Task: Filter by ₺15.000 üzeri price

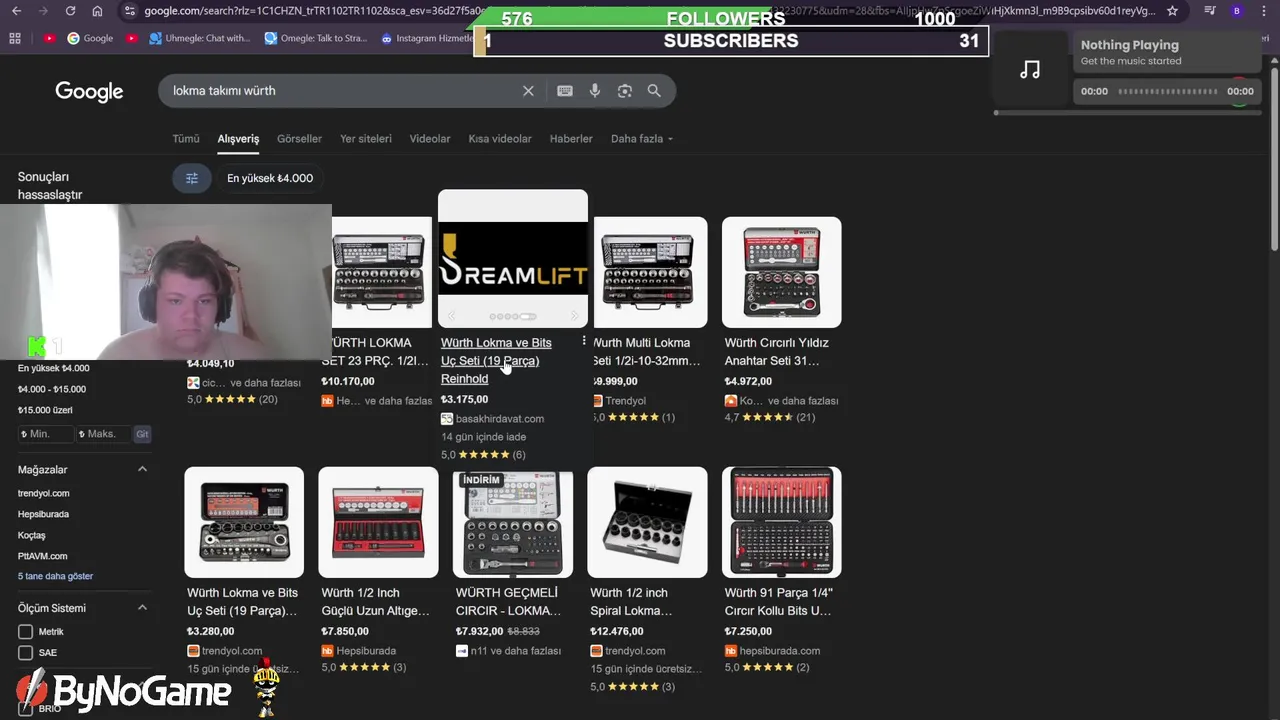Action: pos(45,410)
